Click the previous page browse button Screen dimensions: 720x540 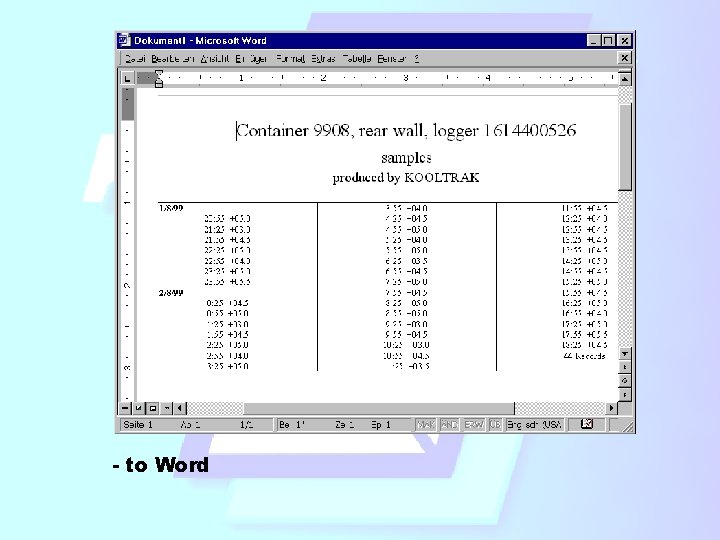click(624, 367)
